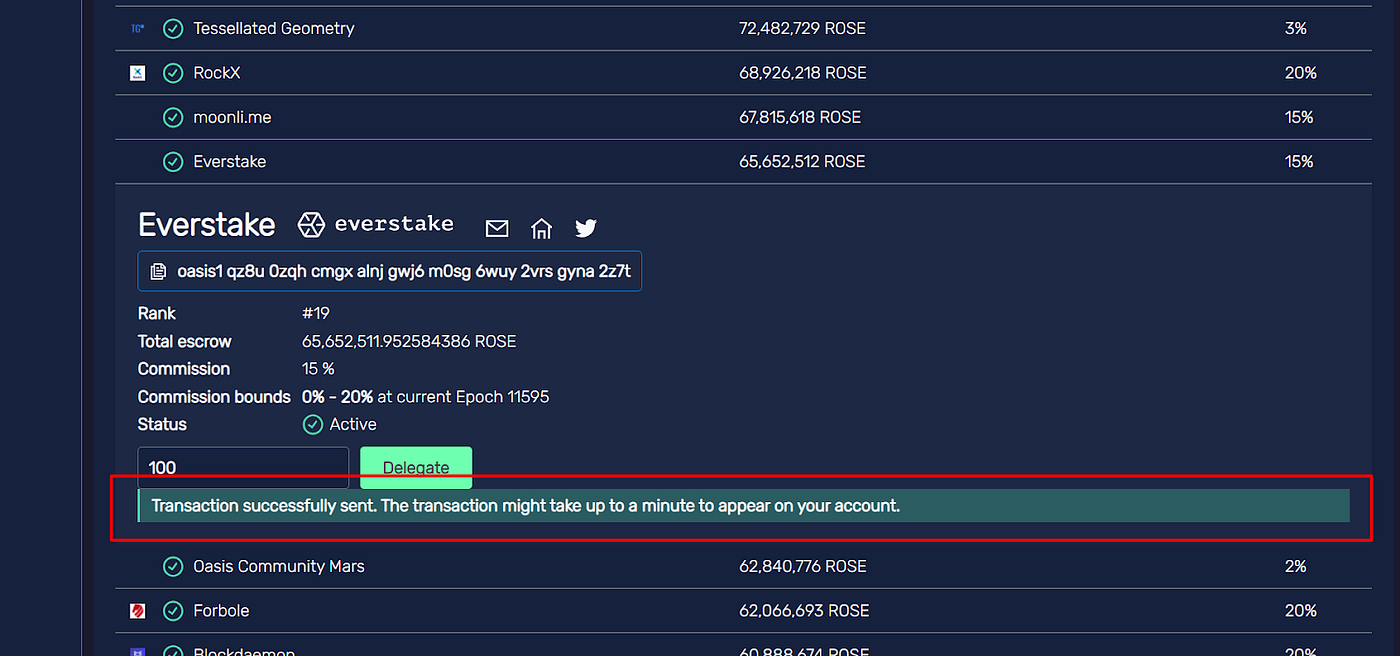This screenshot has width=1400, height=656.
Task: Click the Active status checkmark icon
Action: point(312,424)
